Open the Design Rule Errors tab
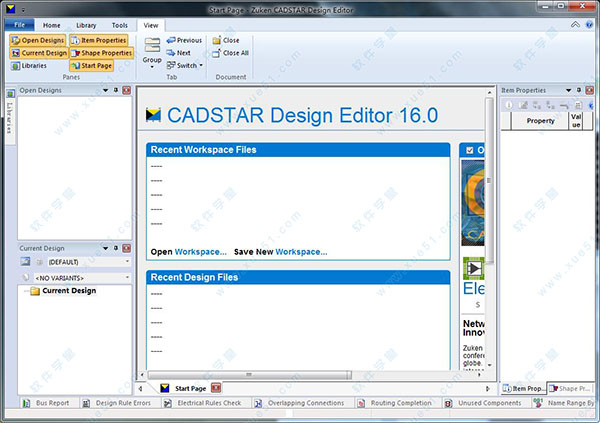The width and height of the screenshot is (600, 423). tap(118, 403)
